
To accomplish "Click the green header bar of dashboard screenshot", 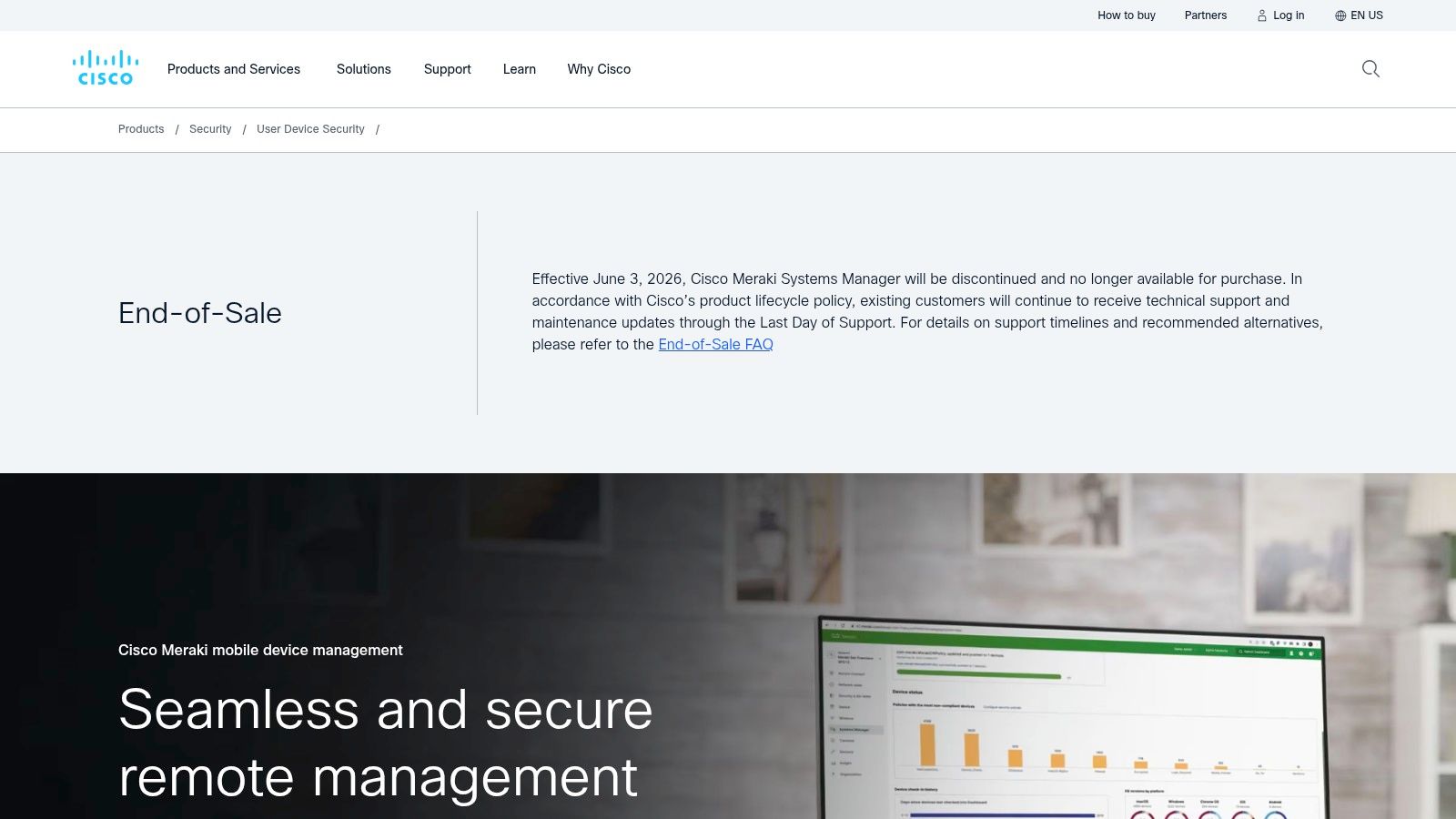I will (1074, 642).
